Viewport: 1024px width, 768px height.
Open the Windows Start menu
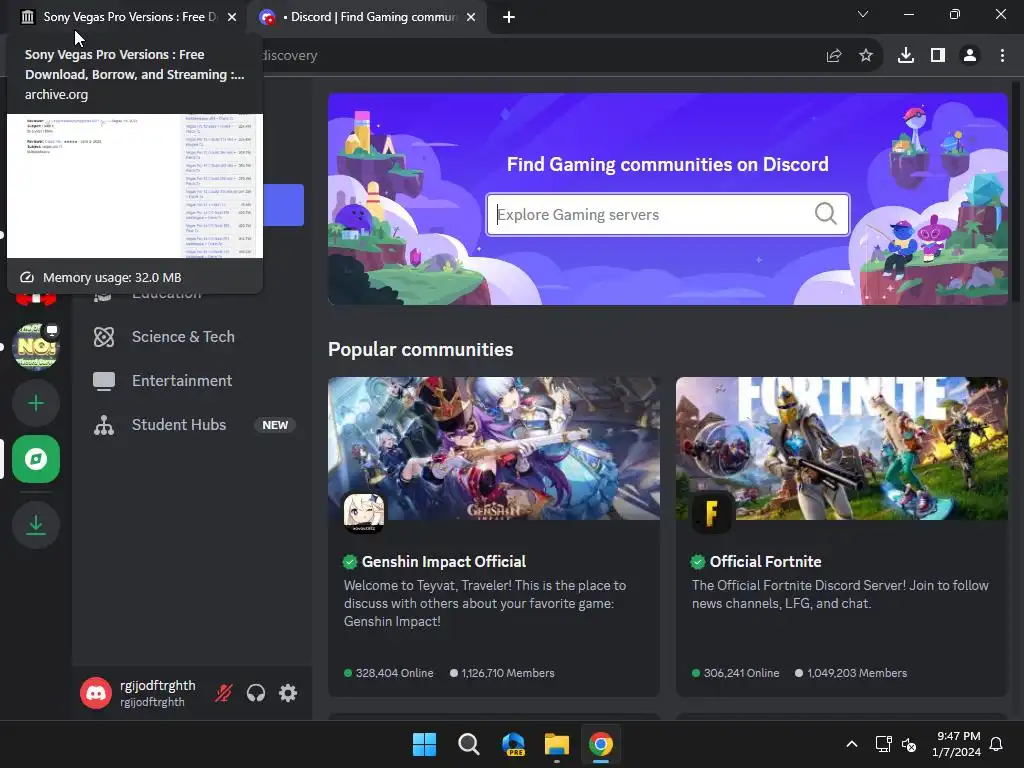(424, 744)
